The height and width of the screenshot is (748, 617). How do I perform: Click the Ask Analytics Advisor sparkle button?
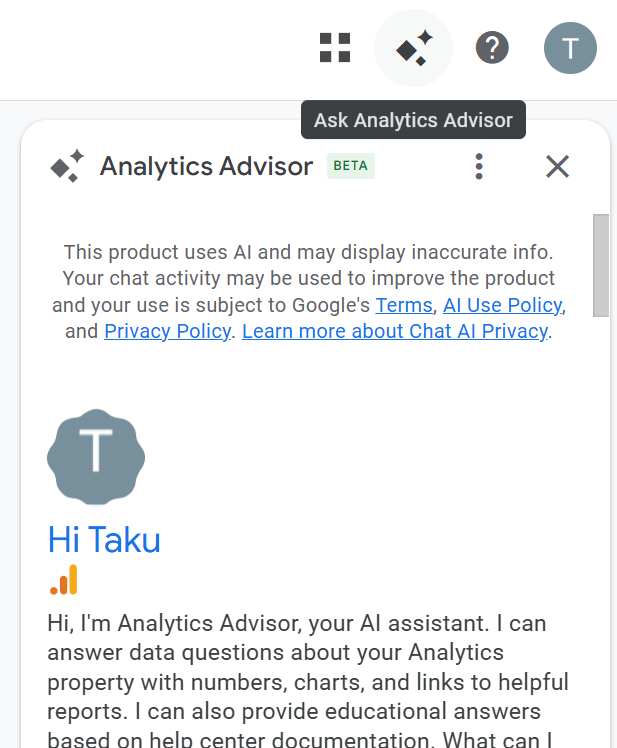[x=413, y=48]
